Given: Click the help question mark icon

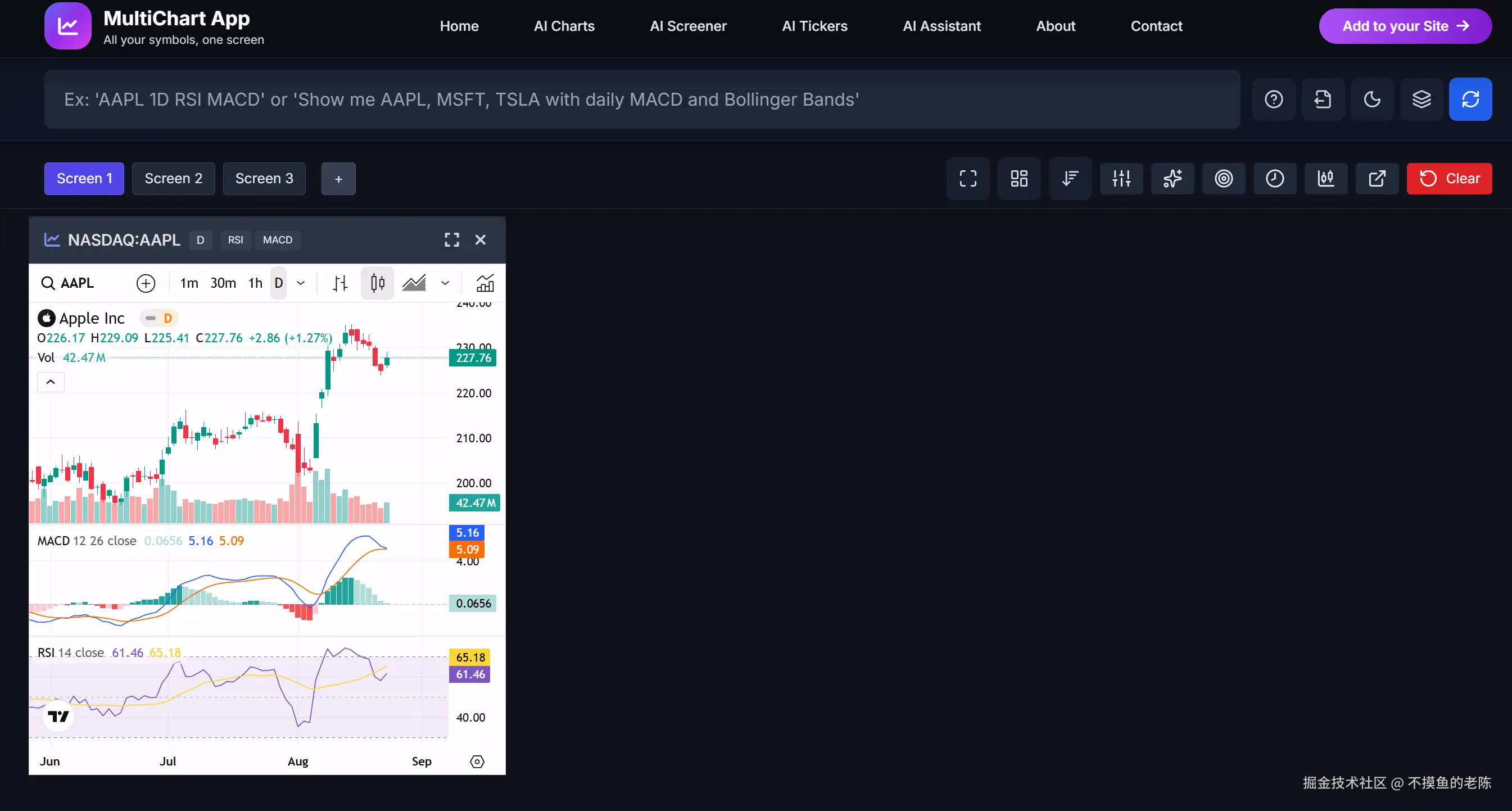Looking at the screenshot, I should click(x=1273, y=99).
